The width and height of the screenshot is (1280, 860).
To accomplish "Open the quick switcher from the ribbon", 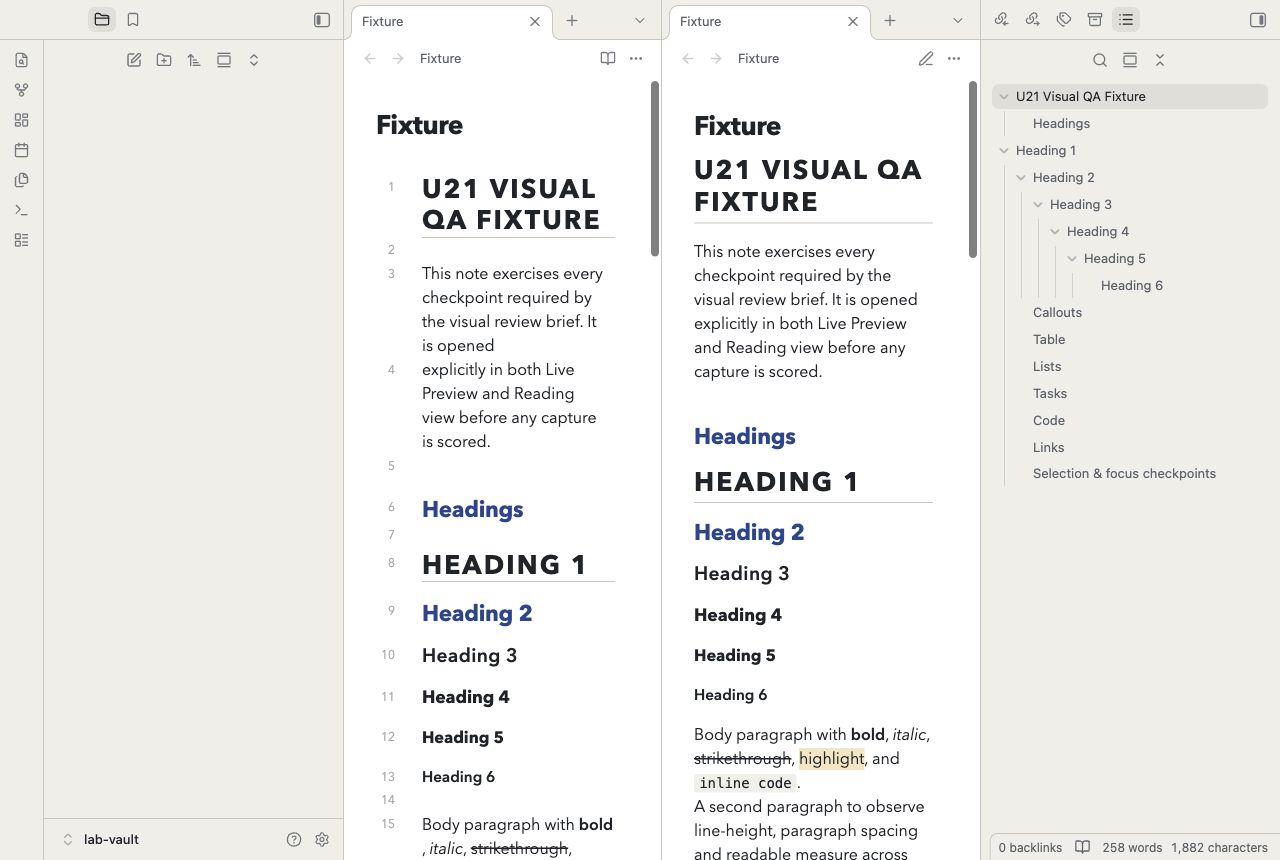I will point(22,60).
